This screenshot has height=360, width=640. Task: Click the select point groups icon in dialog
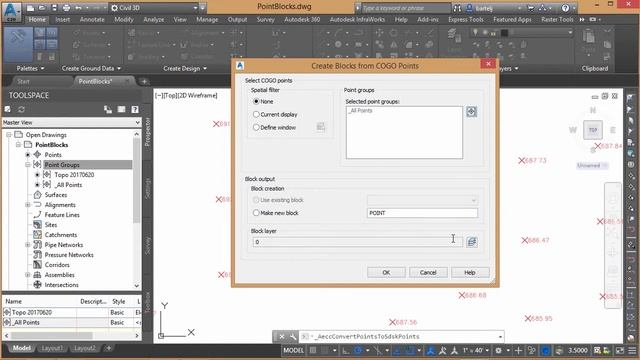pyautogui.click(x=471, y=111)
